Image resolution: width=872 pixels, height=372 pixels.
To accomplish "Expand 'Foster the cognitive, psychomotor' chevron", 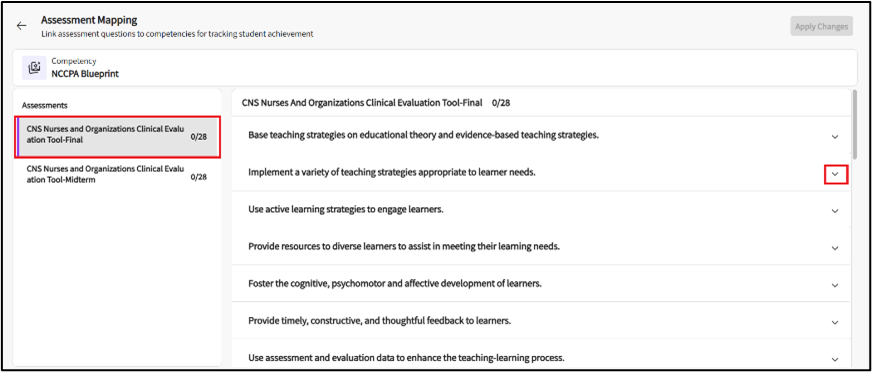I will click(x=834, y=285).
